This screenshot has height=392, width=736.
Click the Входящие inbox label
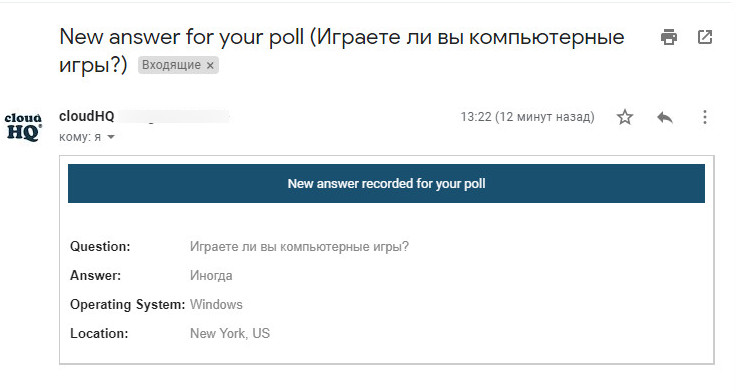[171, 65]
